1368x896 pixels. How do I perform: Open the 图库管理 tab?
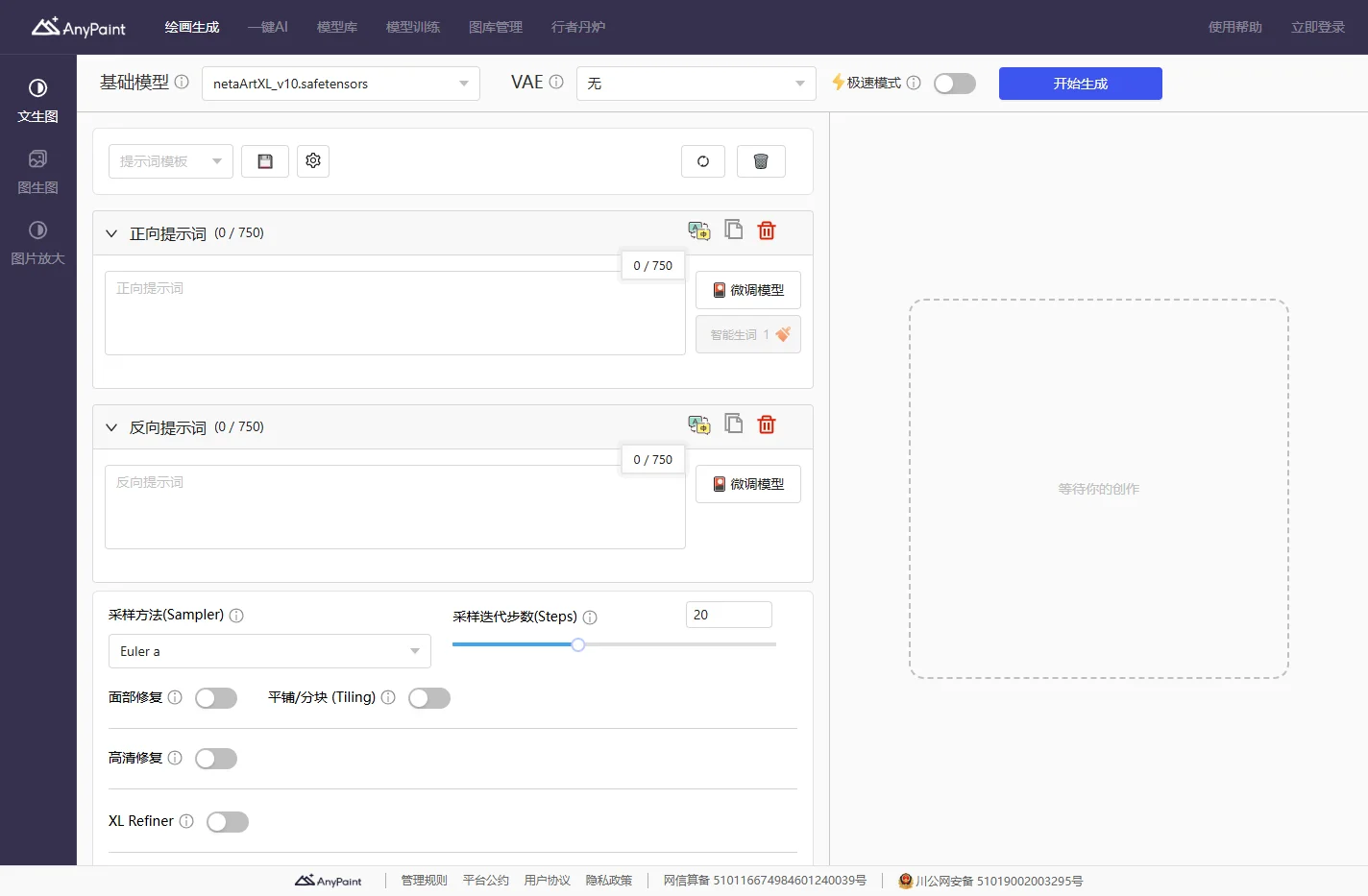(496, 27)
